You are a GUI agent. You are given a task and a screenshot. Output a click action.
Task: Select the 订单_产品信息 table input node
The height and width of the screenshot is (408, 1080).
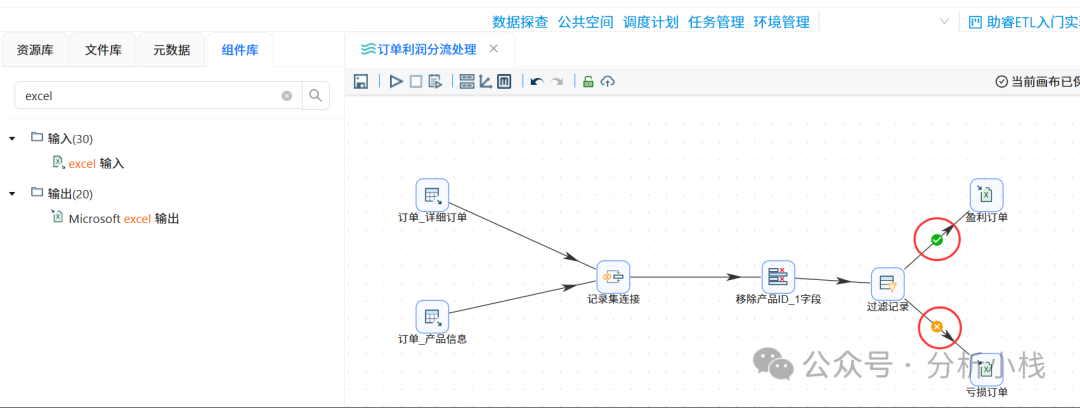(433, 317)
